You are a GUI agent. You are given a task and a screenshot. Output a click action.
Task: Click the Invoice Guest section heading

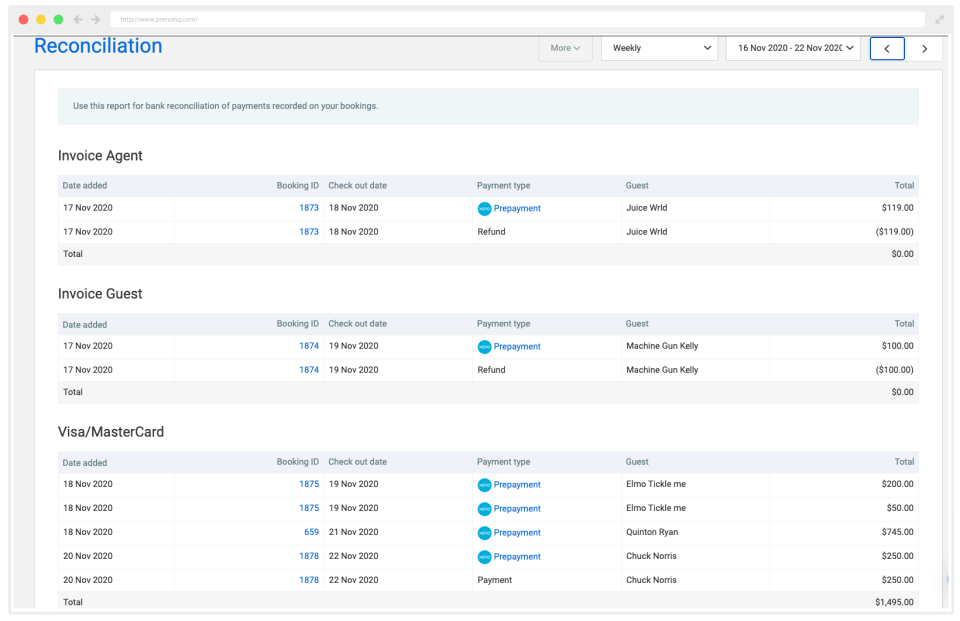coord(100,294)
